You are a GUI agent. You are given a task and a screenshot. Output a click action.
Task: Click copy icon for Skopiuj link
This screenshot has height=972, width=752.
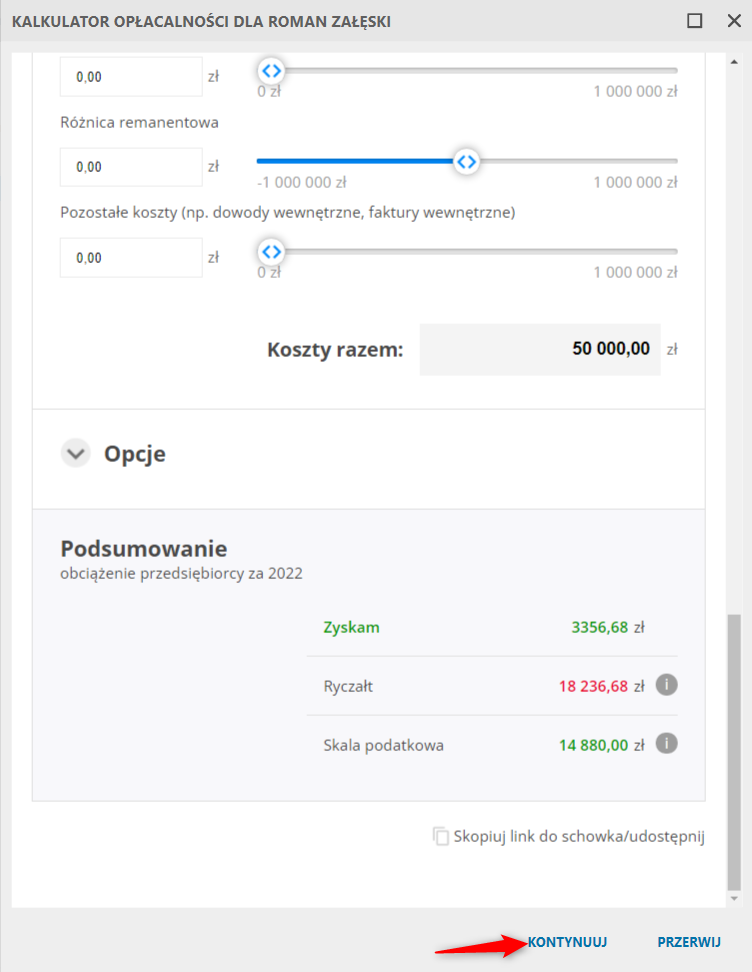tap(441, 837)
